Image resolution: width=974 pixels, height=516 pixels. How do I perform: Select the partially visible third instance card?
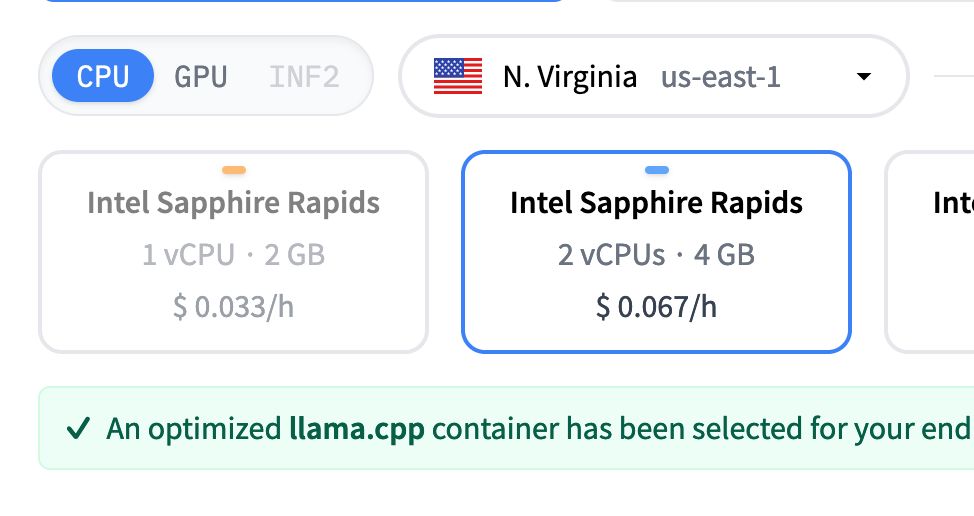(x=930, y=252)
